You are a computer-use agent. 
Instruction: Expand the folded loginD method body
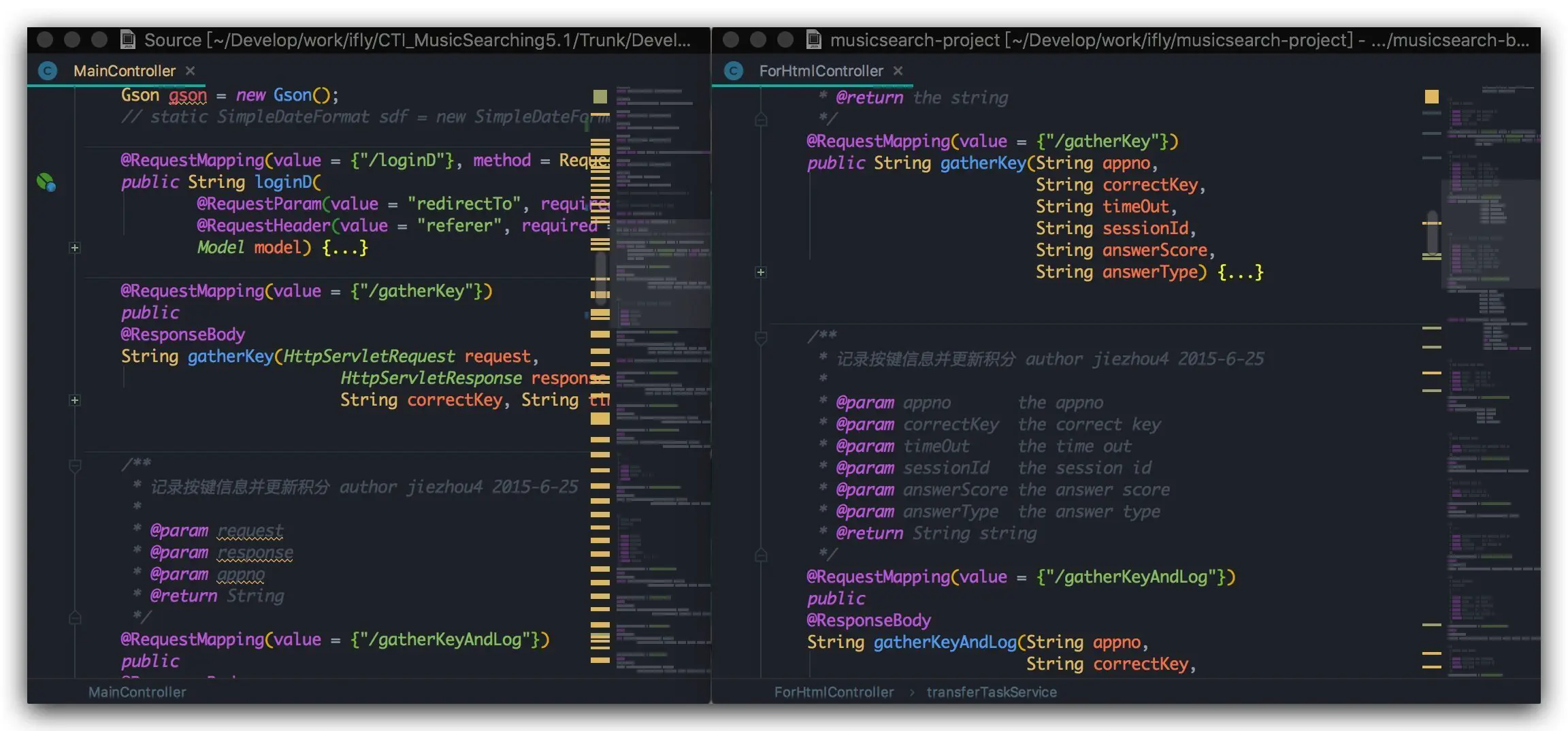tap(75, 248)
